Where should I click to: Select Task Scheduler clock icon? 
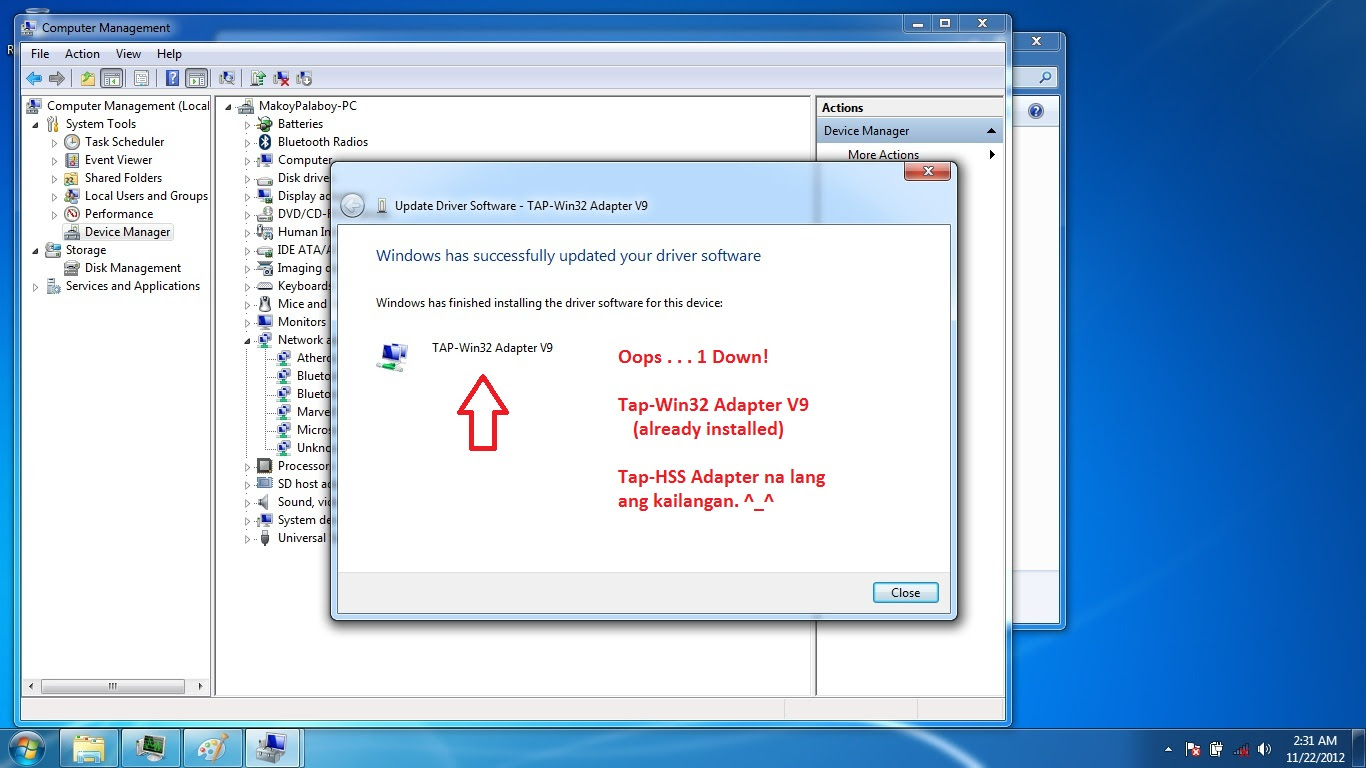click(x=72, y=142)
